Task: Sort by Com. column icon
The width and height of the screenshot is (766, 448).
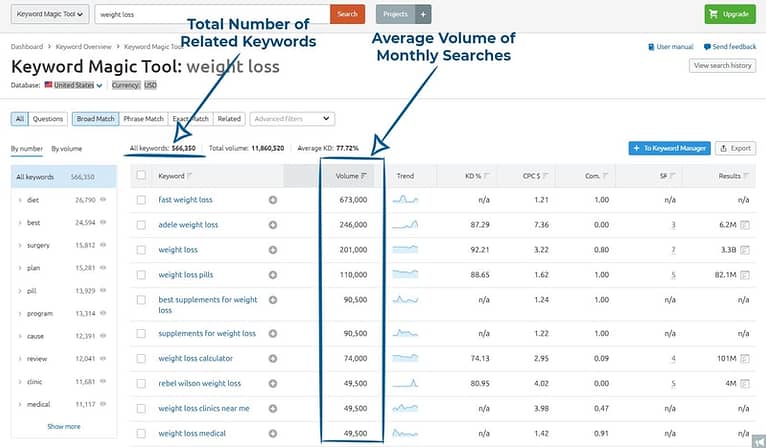Action: [605, 176]
